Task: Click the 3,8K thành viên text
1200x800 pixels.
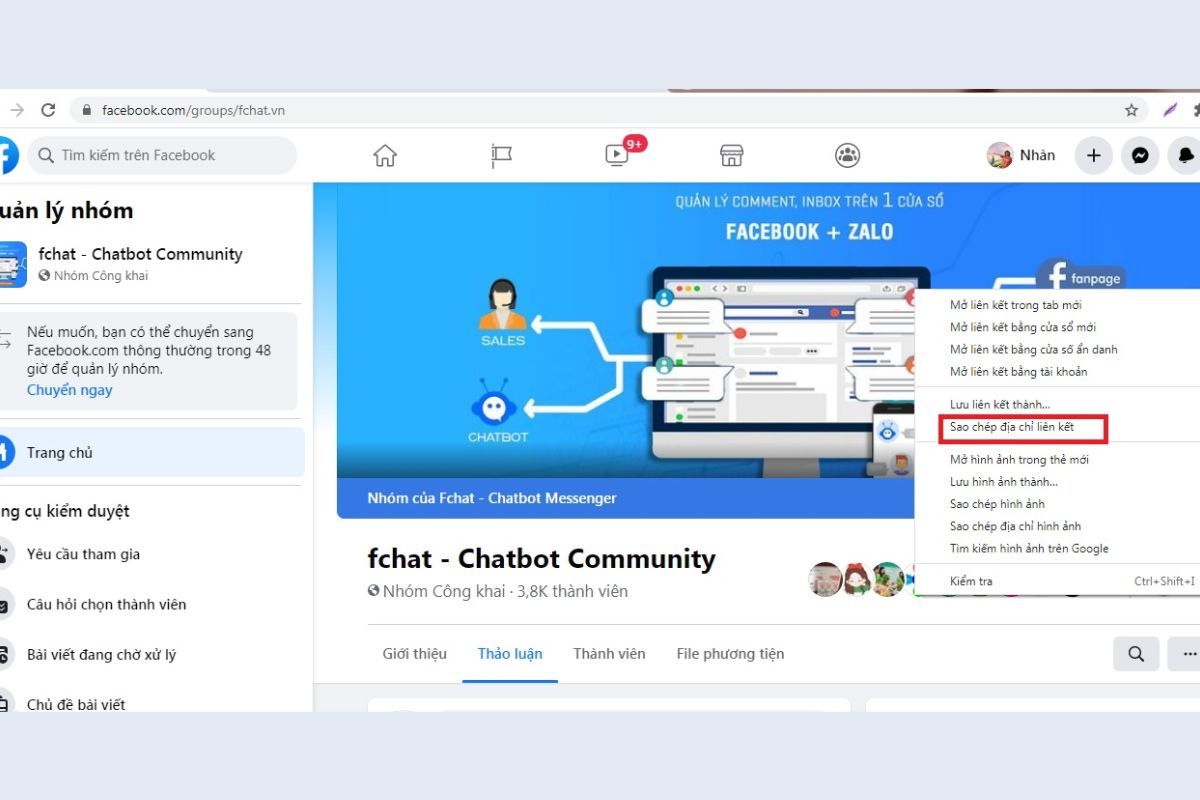Action: click(573, 591)
